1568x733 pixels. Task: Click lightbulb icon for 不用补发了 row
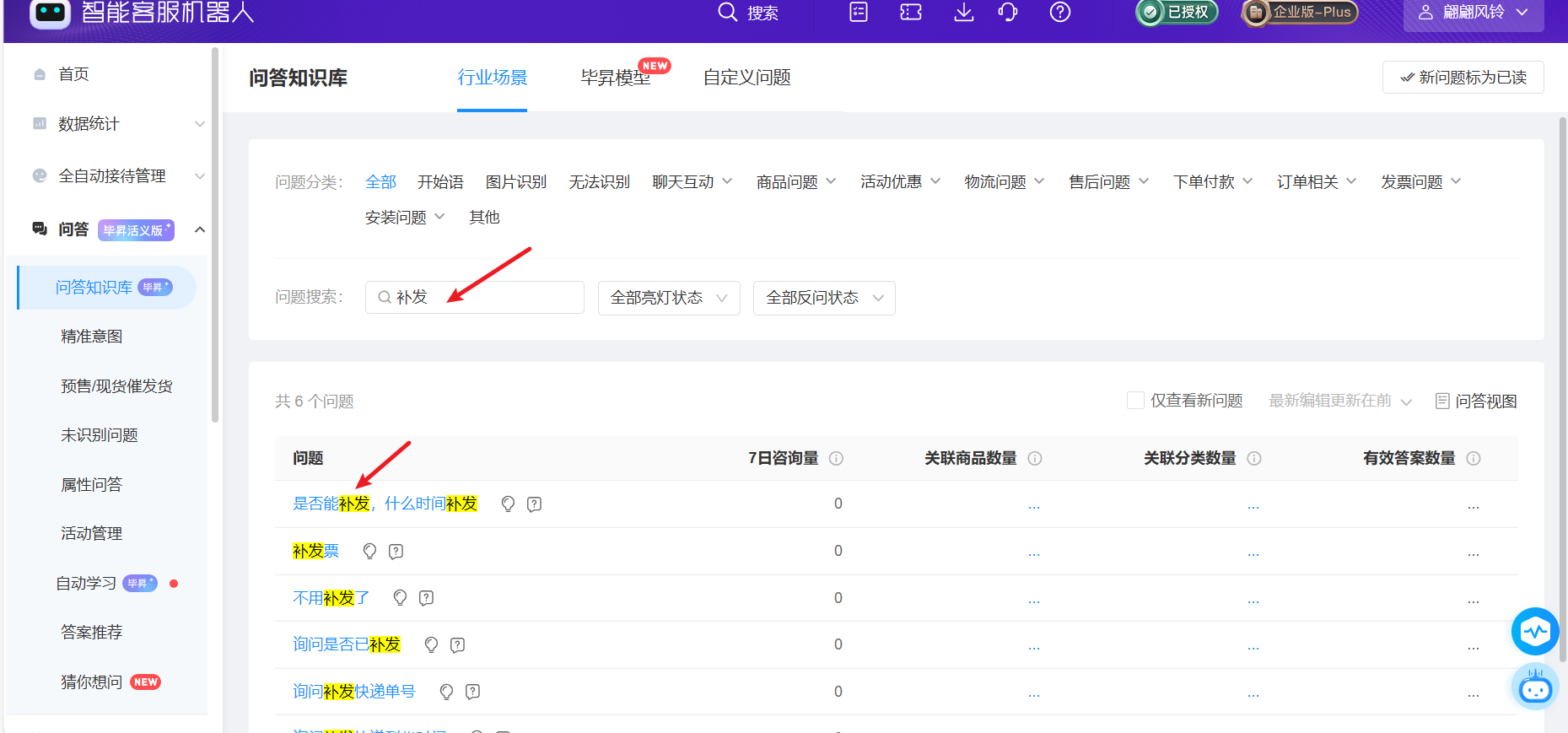tap(400, 598)
